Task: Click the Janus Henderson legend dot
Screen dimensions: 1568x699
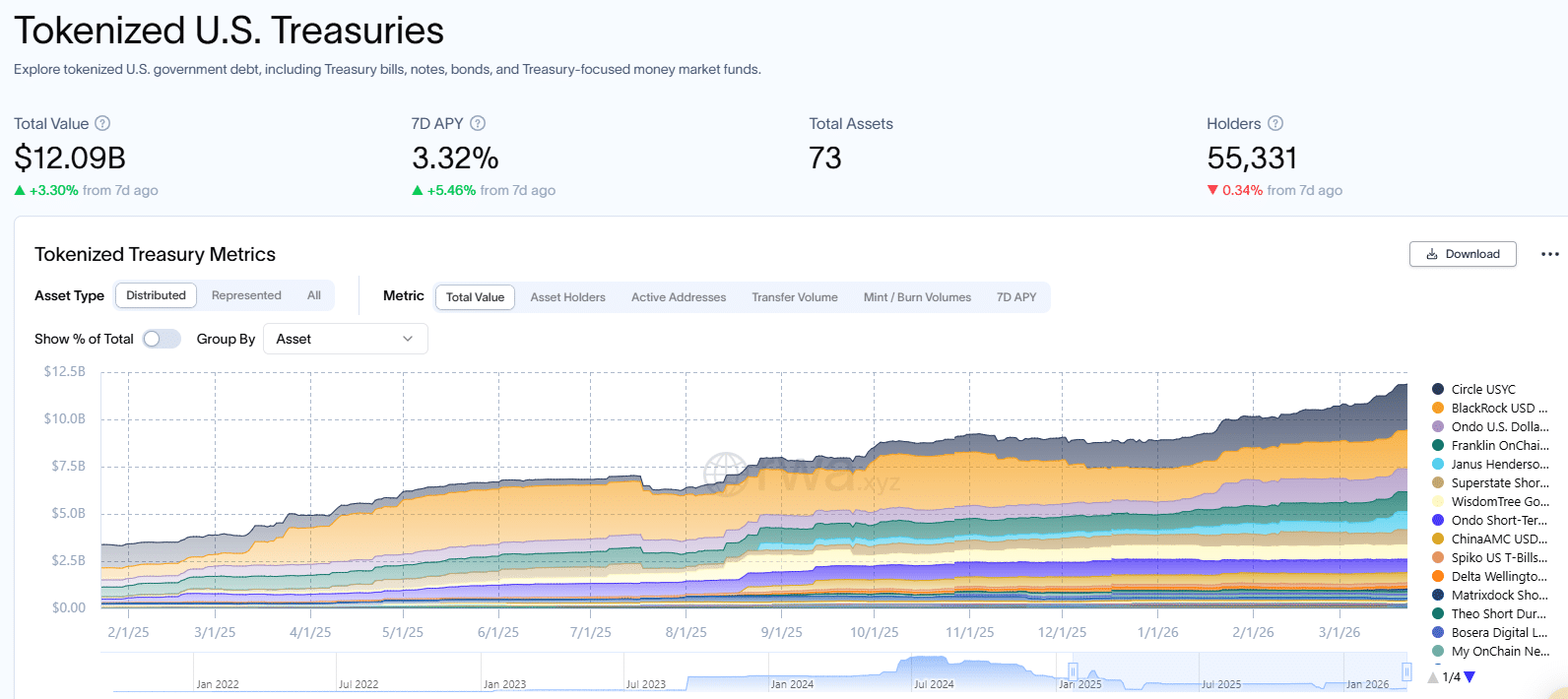Action: [1438, 465]
